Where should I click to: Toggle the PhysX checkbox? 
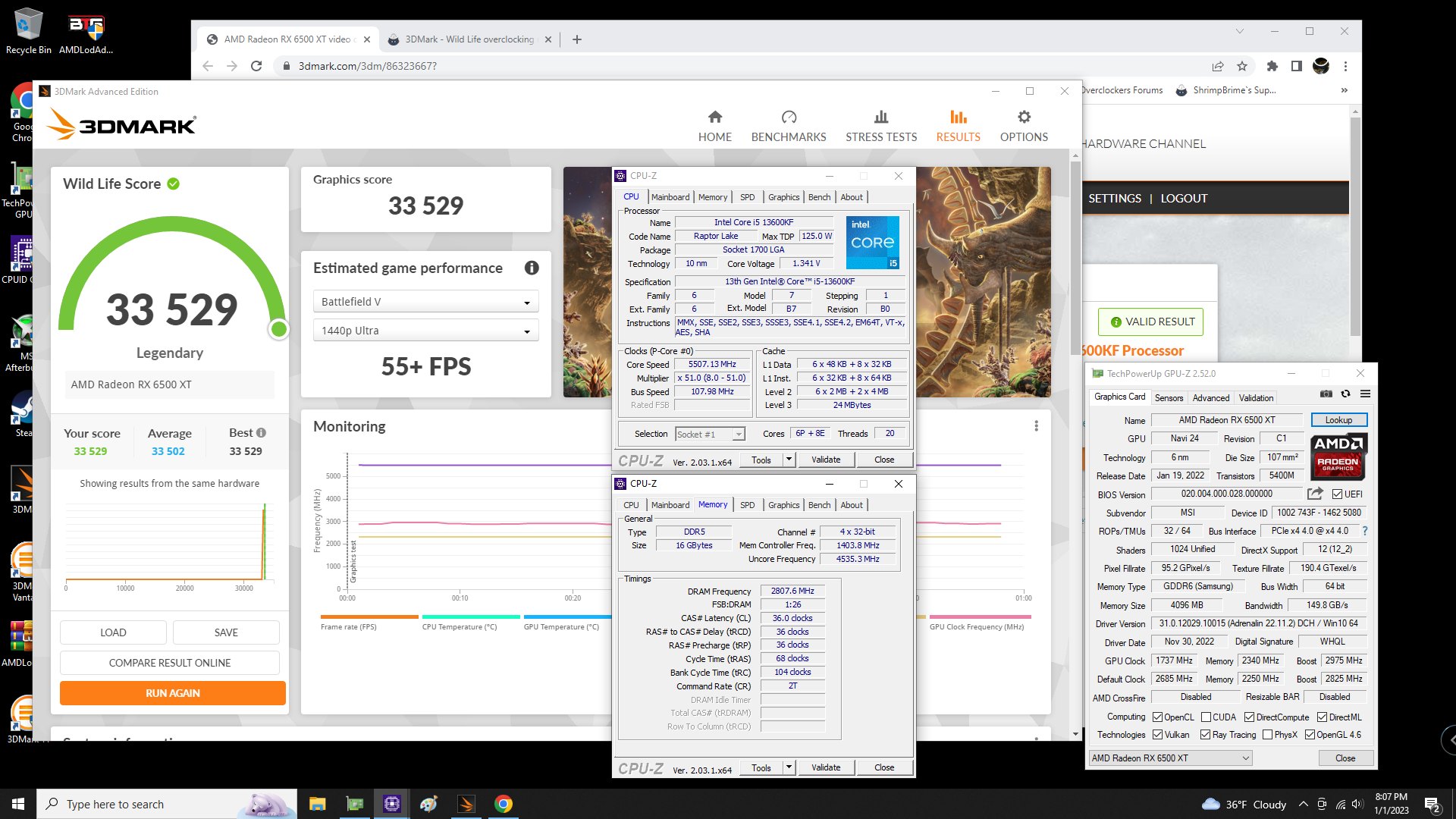pos(1267,734)
